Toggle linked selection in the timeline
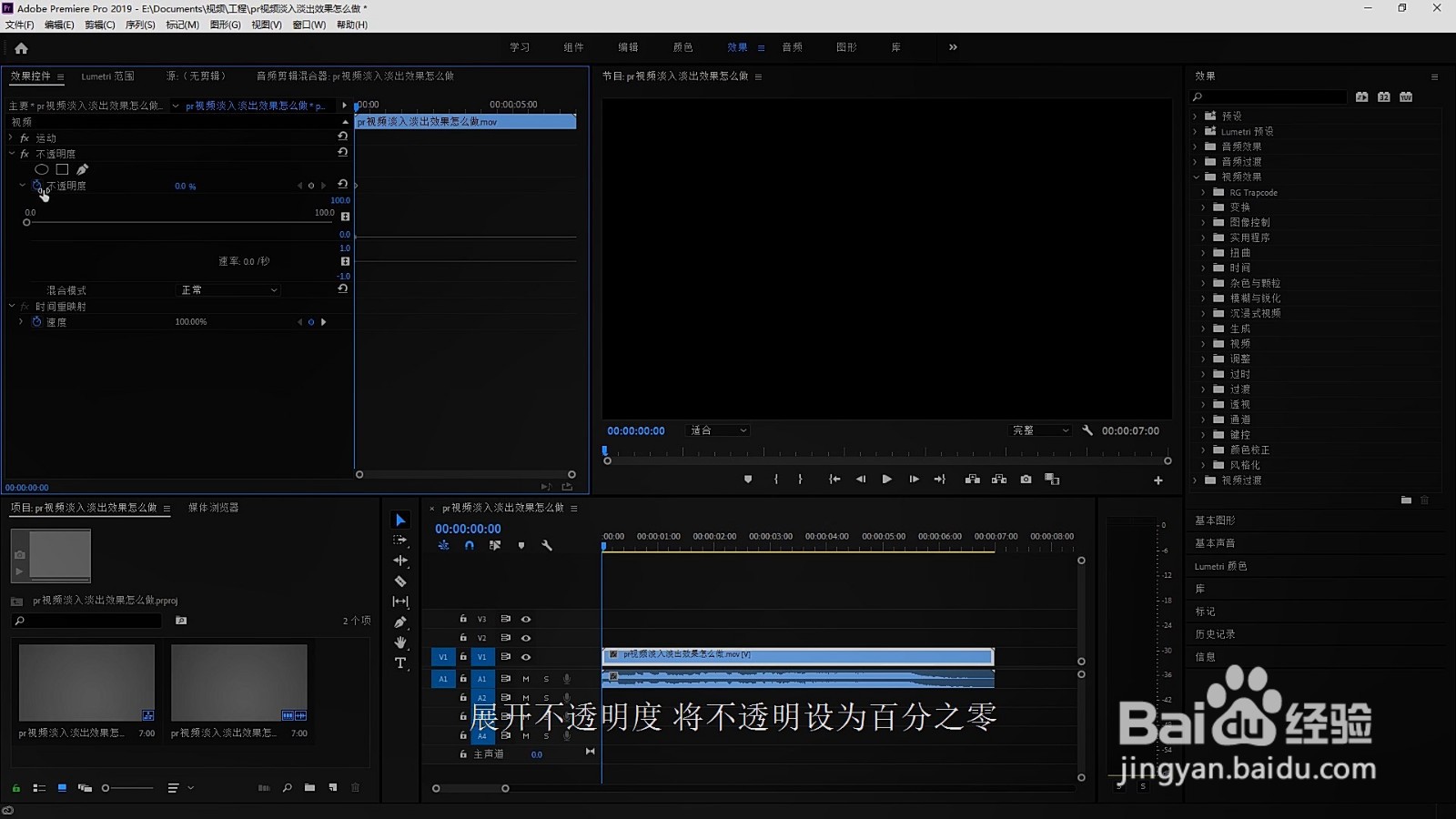The image size is (1456, 819). [x=495, y=546]
